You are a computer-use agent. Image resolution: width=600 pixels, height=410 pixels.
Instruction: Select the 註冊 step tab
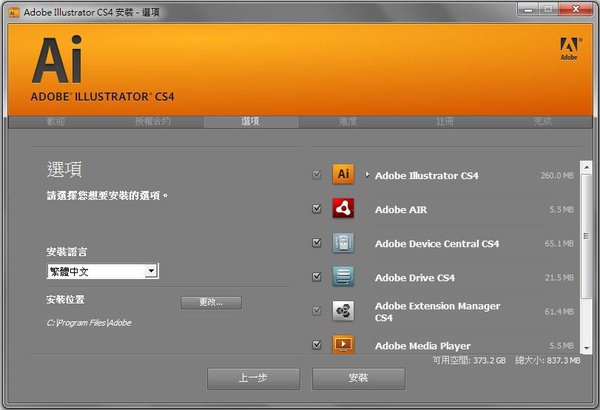pos(445,121)
